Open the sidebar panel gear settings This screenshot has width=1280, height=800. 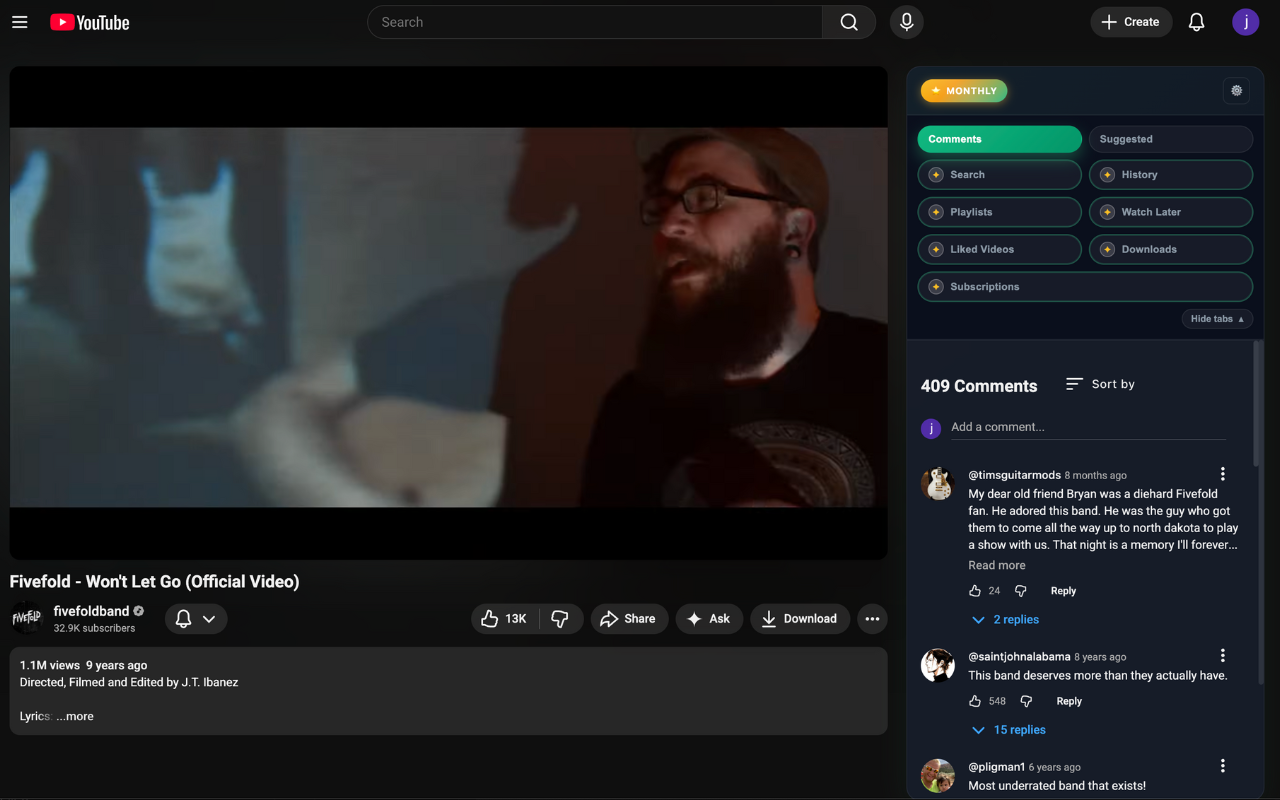coord(1237,91)
